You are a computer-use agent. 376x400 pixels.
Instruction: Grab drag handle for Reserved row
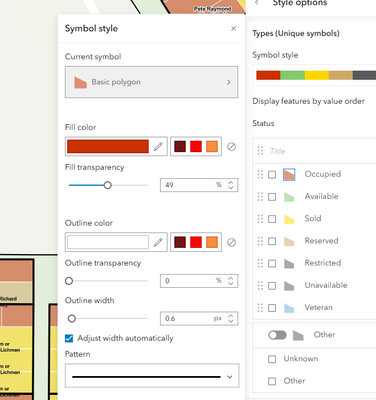tap(260, 241)
